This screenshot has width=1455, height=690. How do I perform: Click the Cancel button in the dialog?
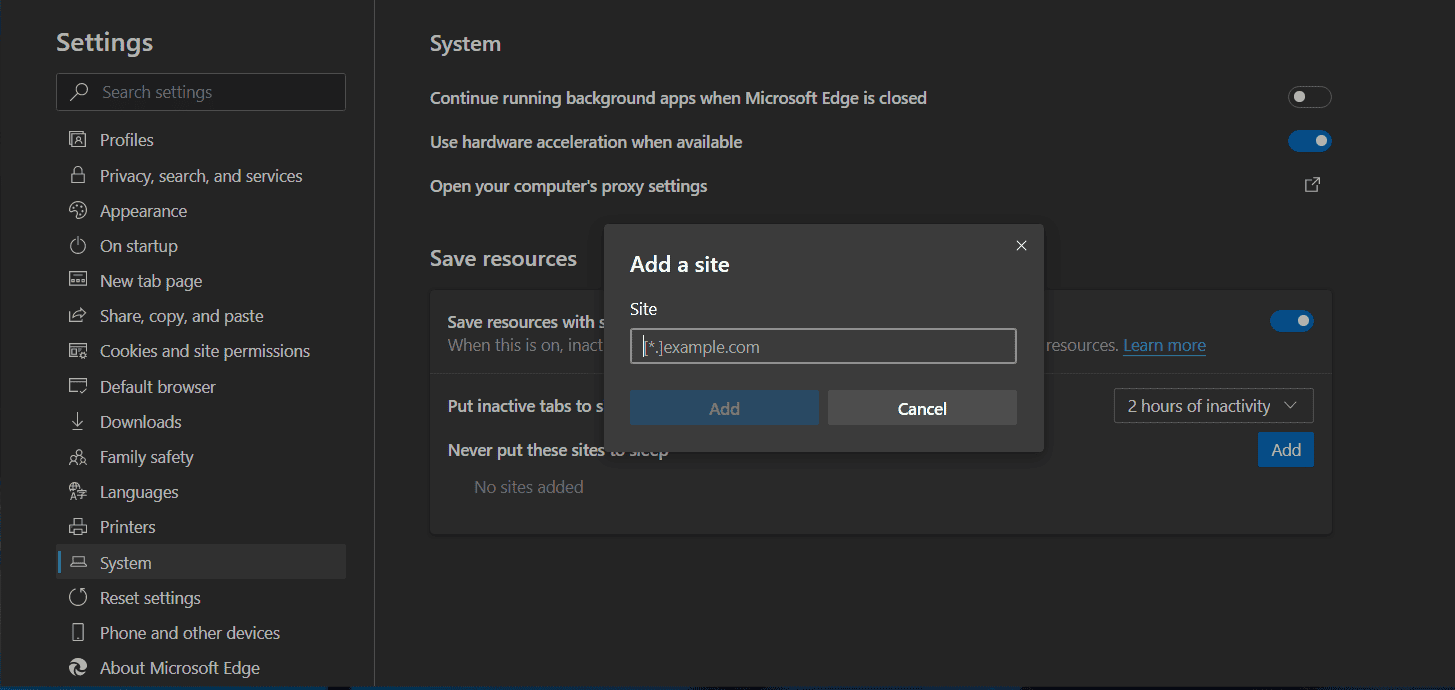click(x=922, y=408)
